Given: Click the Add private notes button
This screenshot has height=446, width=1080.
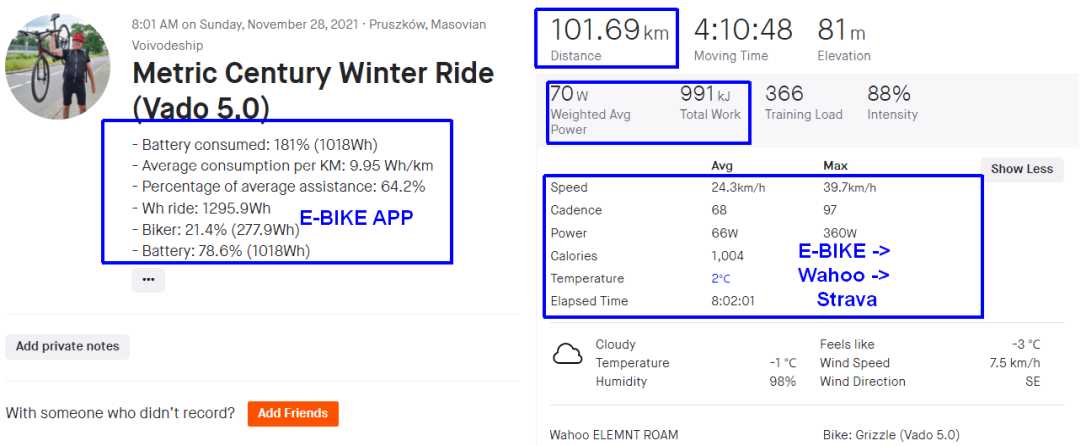Looking at the screenshot, I should pos(67,346).
